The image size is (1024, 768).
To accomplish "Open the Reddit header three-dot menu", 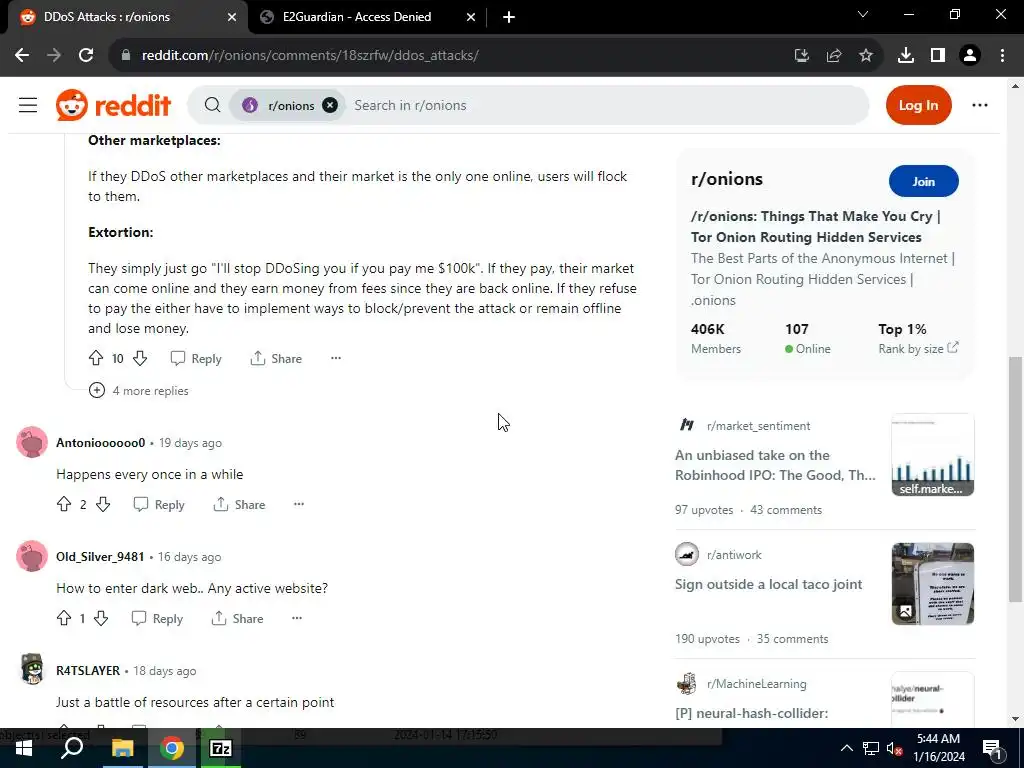I will [x=980, y=105].
